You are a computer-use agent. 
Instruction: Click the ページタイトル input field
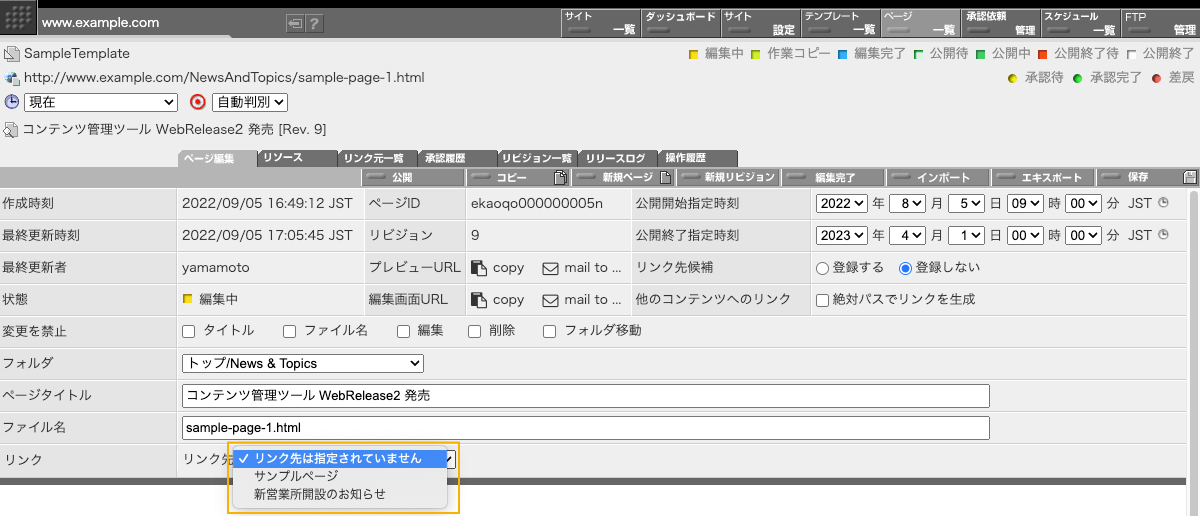pos(585,395)
